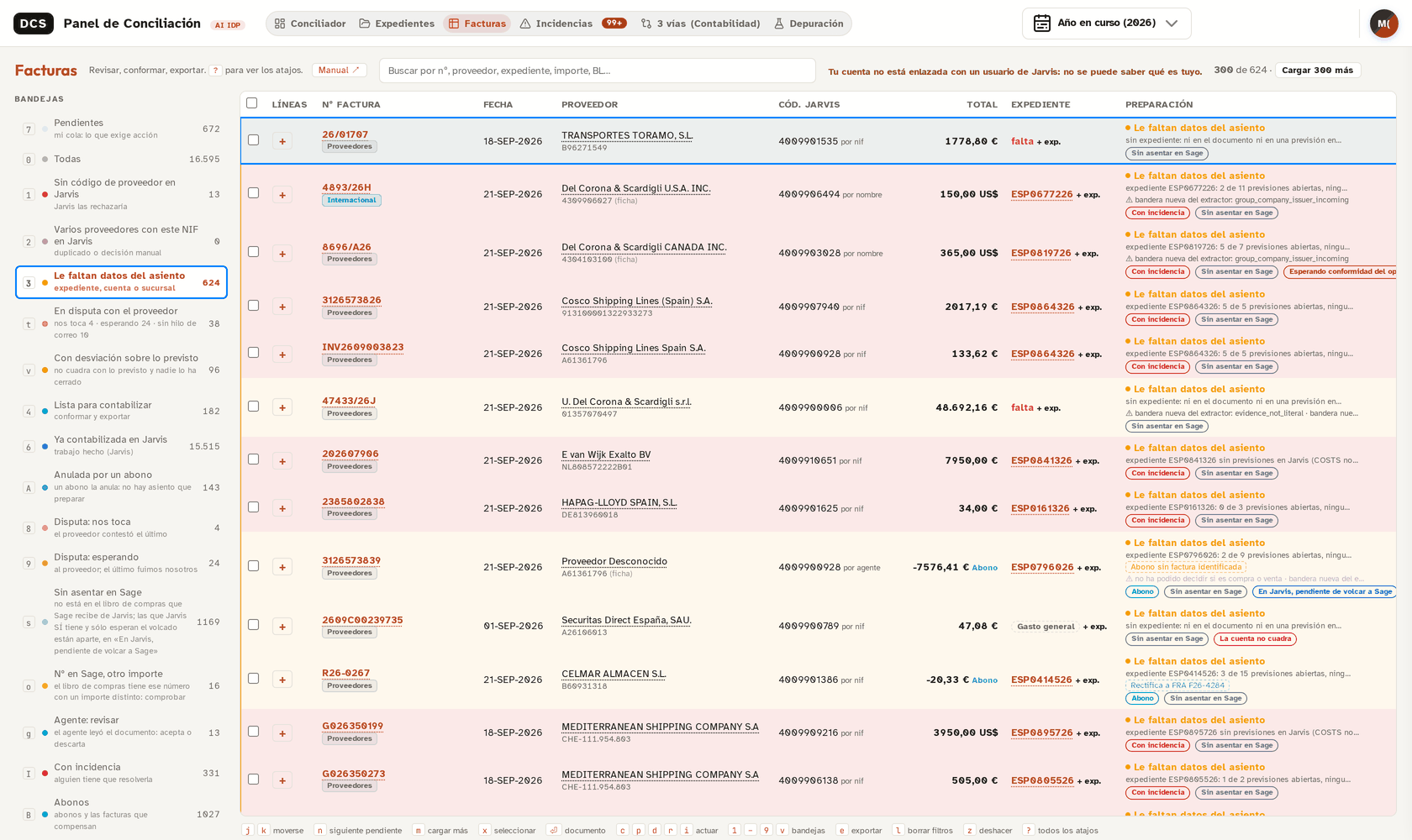The image size is (1412, 840).
Task: Click the Rectifica a FRA F26-4284 tag
Action: (x=1177, y=685)
